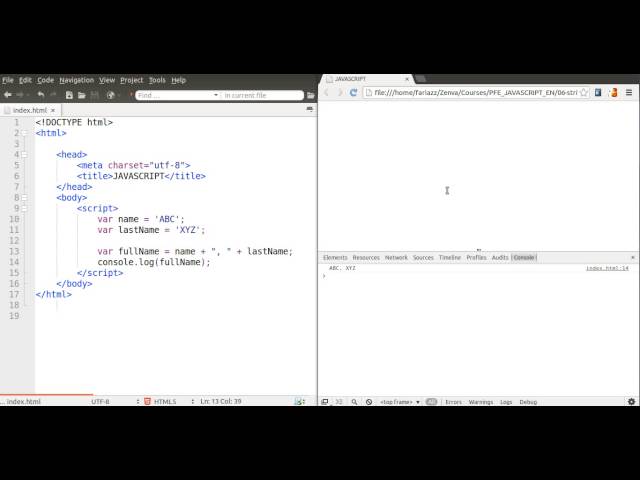Open the Help menu
The width and height of the screenshot is (640, 480).
tap(178, 80)
